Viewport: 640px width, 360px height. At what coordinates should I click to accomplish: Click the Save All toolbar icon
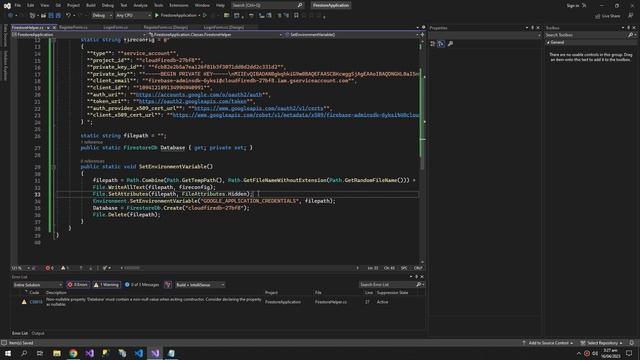tap(58, 16)
